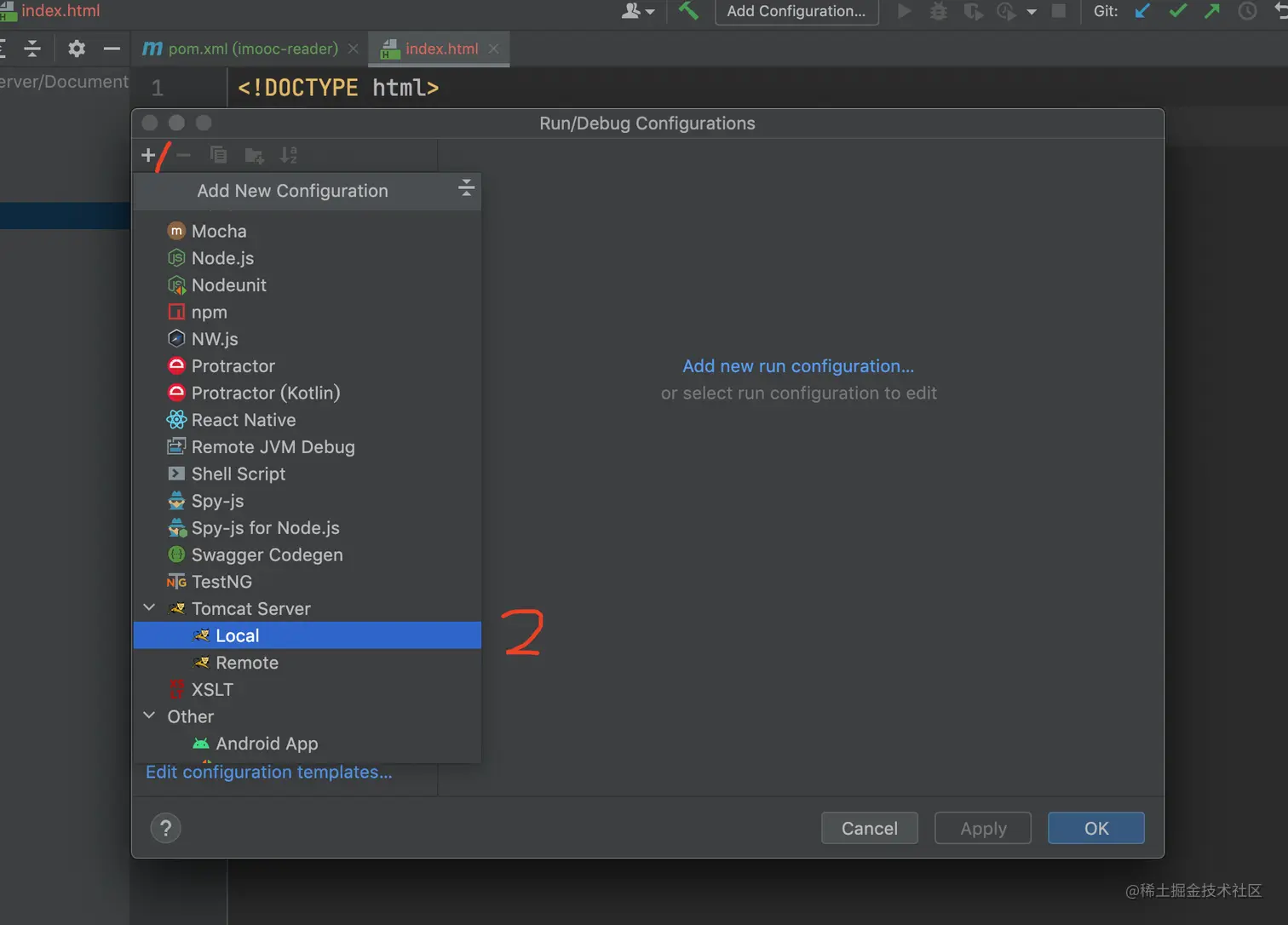The image size is (1288, 925).
Task: Close the pom.xml editor tab
Action: (353, 49)
